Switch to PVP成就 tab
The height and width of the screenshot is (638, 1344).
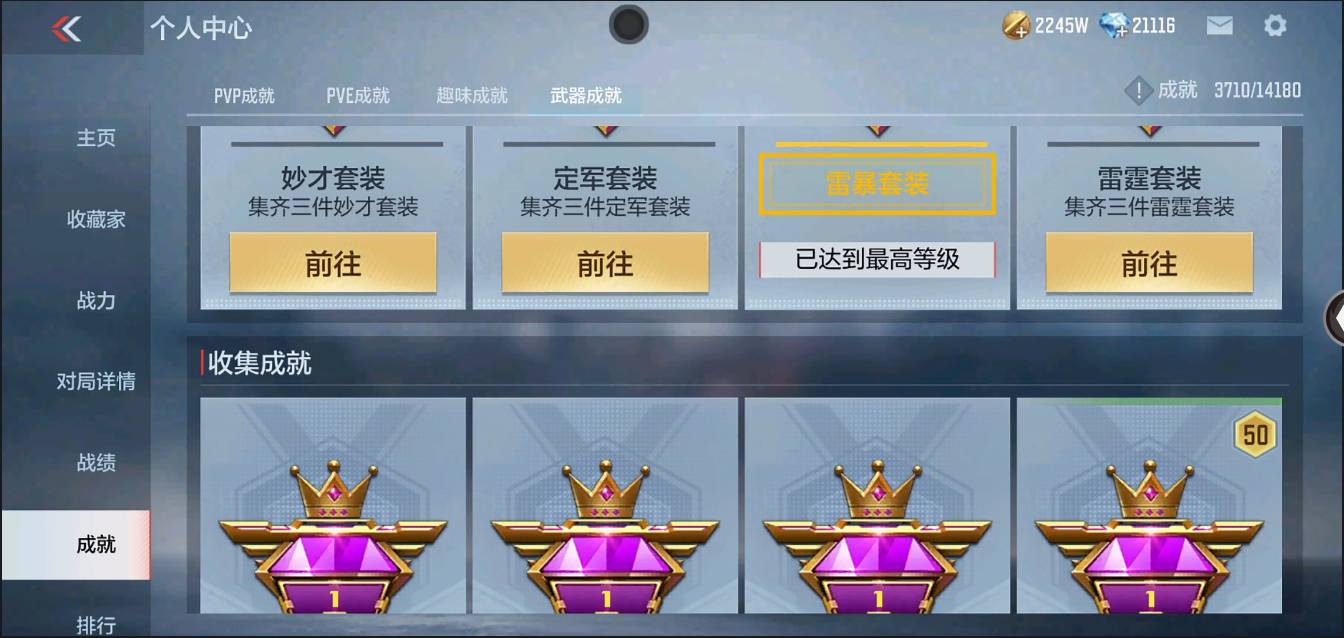pos(244,96)
